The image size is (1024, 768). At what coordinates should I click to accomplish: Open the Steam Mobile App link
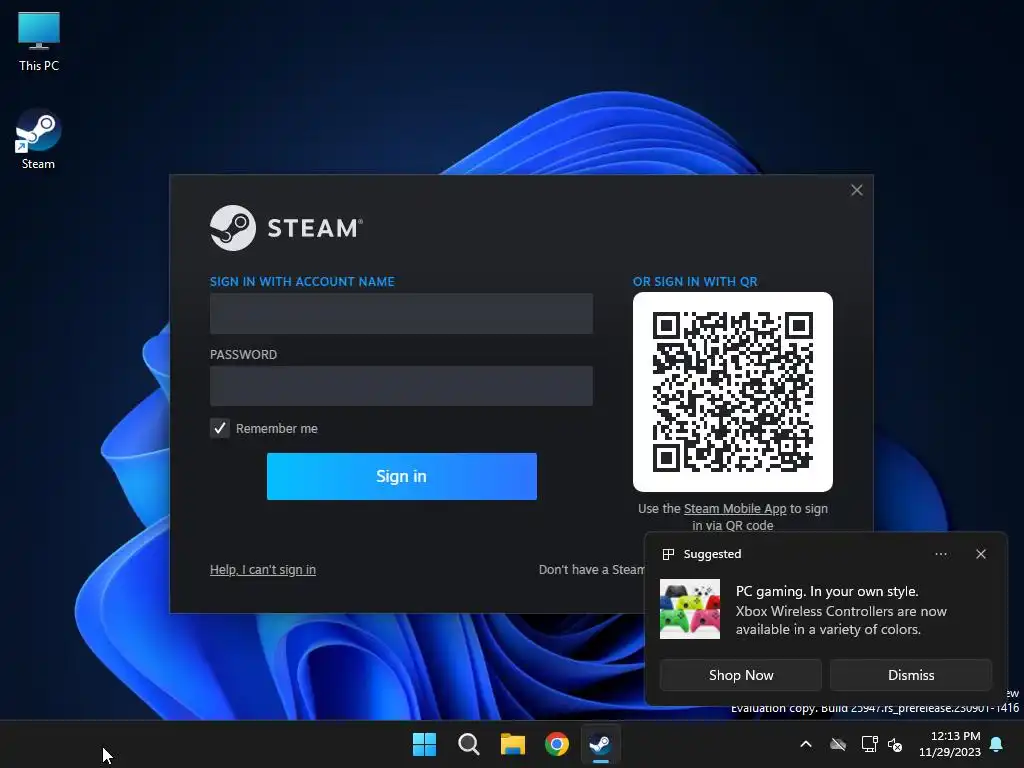click(735, 509)
